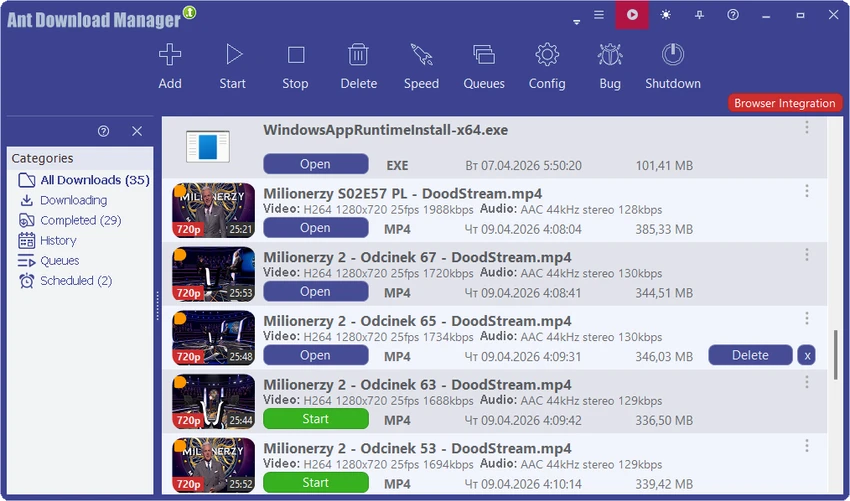850x501 pixels.
Task: Select All Downloads (35) category
Action: point(84,180)
